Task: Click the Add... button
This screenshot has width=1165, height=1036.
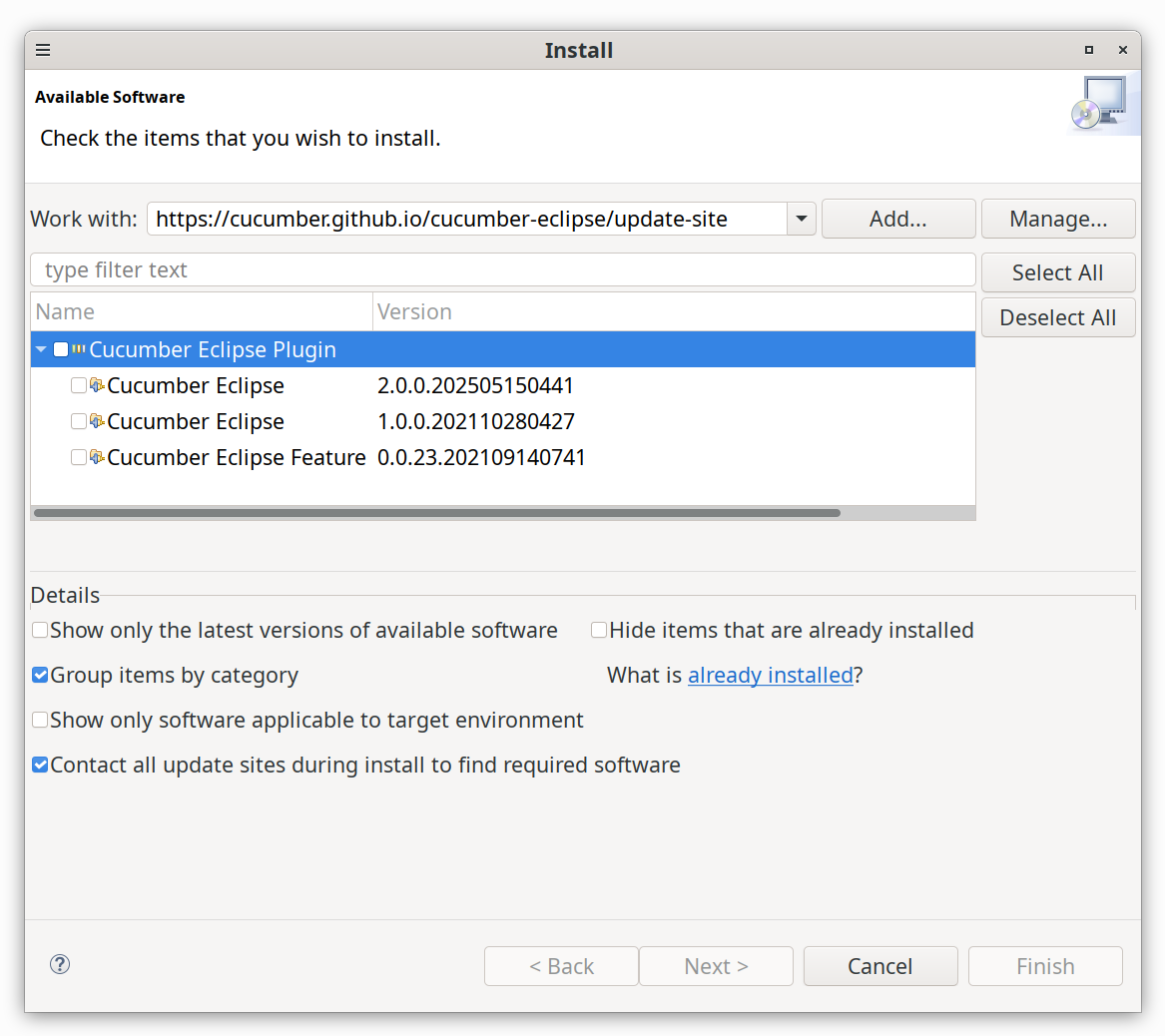Action: pyautogui.click(x=898, y=219)
